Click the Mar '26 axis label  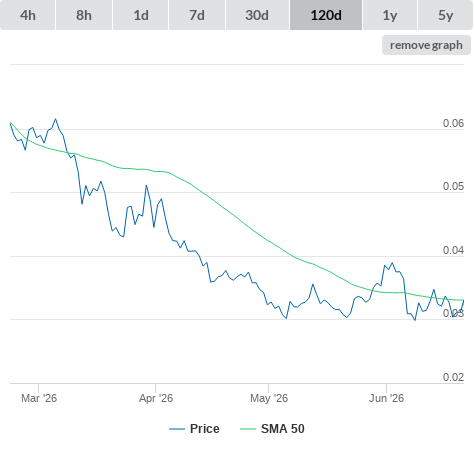(39, 398)
